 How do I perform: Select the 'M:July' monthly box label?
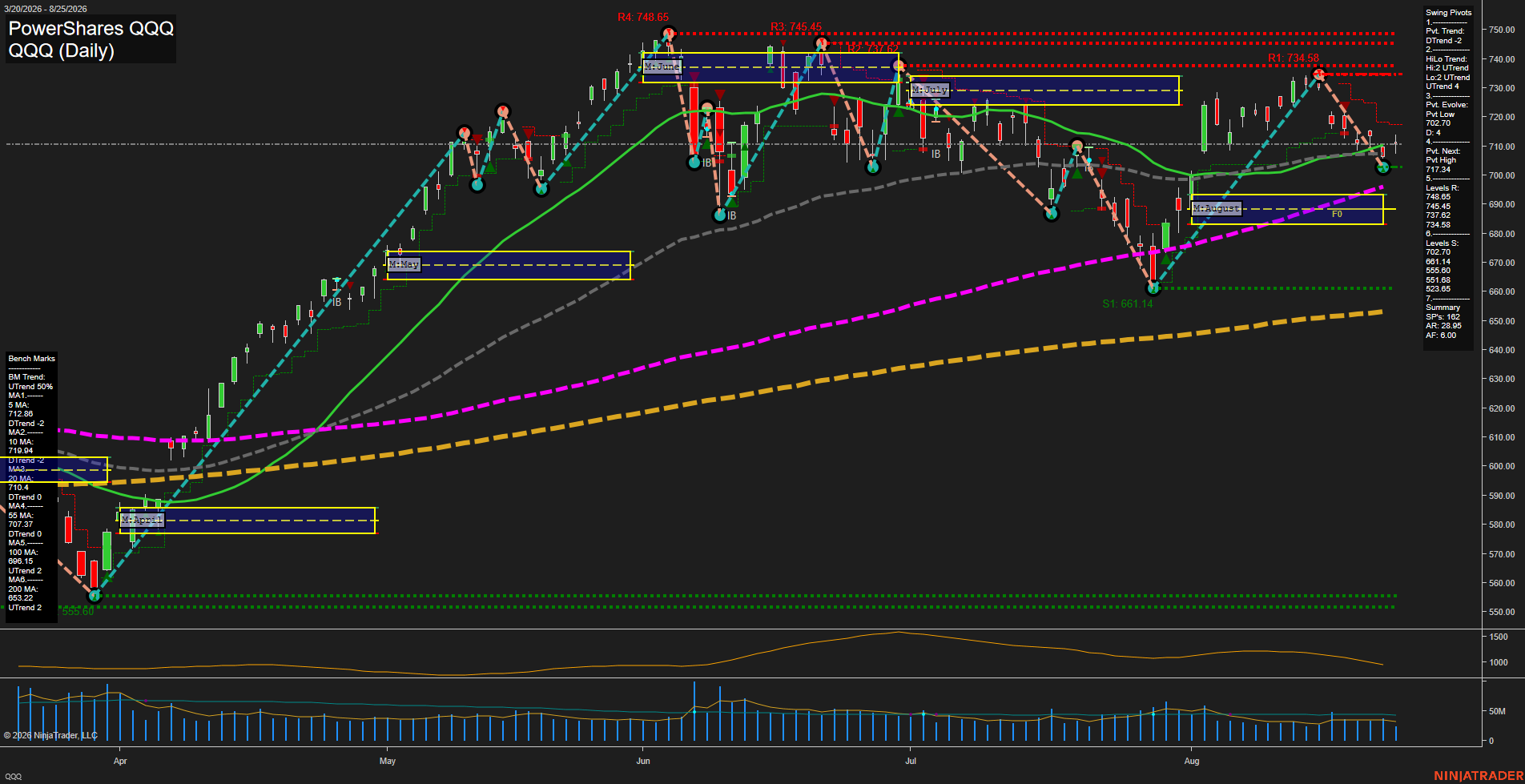[930, 90]
